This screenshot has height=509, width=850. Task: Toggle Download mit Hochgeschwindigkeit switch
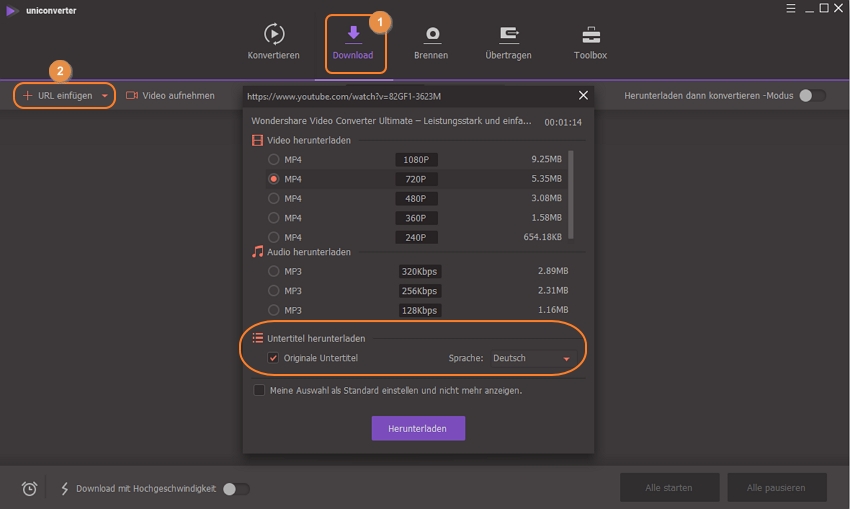(236, 489)
